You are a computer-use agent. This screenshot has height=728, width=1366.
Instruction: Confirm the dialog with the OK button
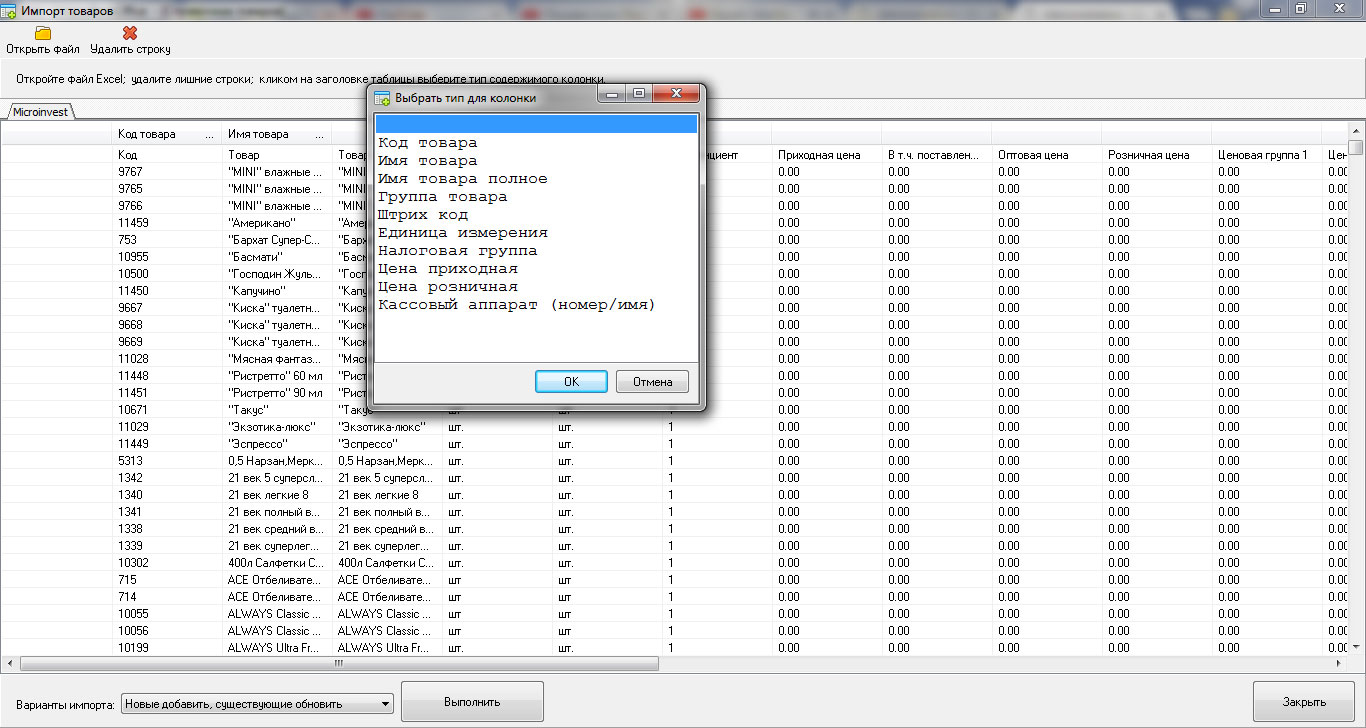pyautogui.click(x=571, y=382)
